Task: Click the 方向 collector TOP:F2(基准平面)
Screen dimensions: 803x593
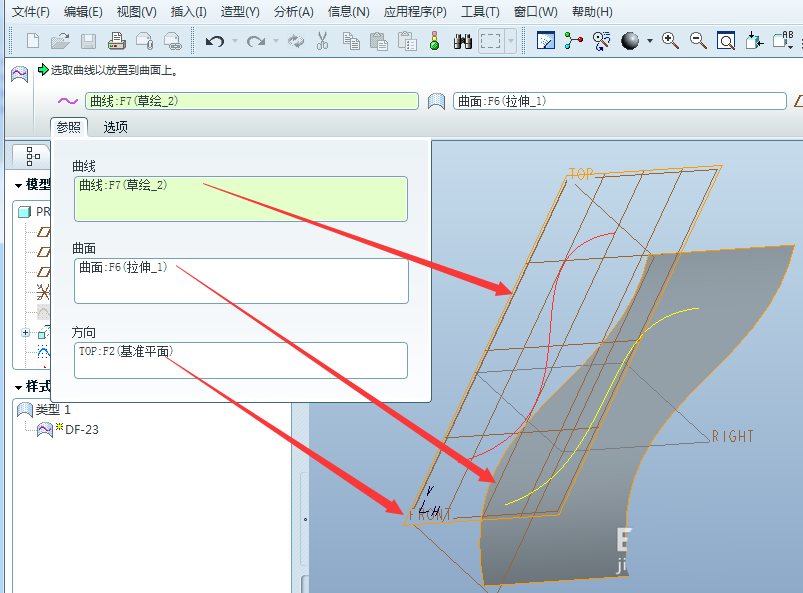Action: tap(241, 361)
